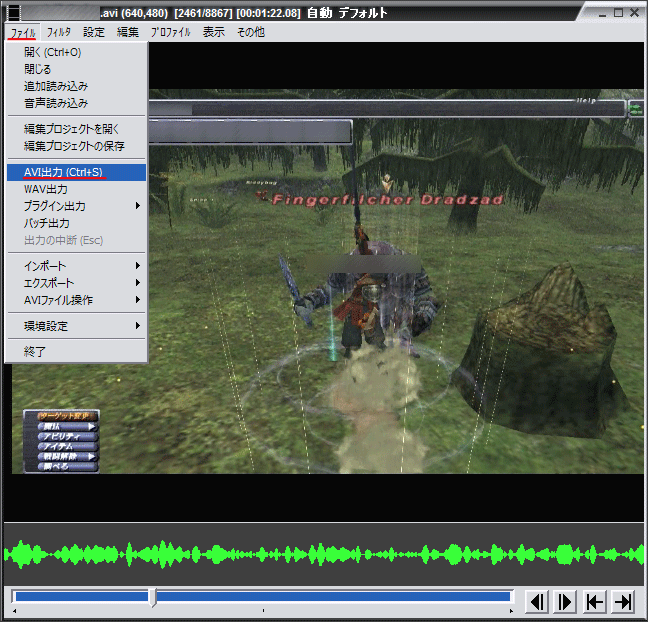Viewport: 648px width, 622px height.
Task: Expand the エクスポート submenu
Action: click(x=76, y=283)
